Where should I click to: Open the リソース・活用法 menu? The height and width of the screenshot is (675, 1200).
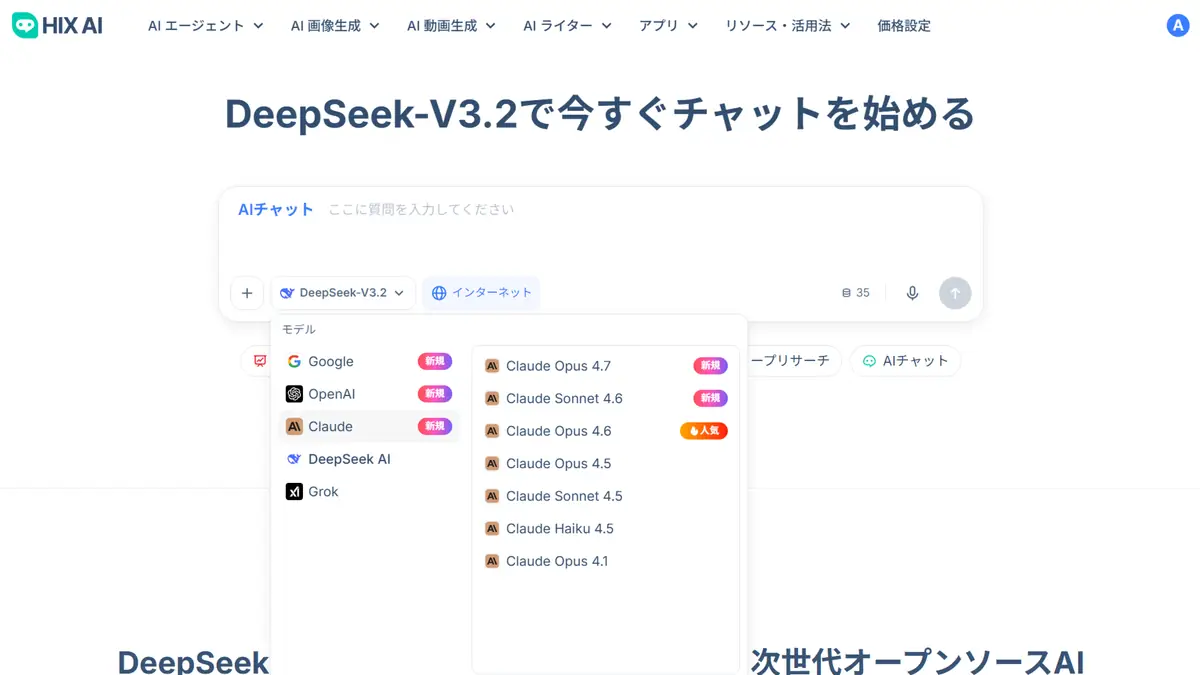(x=788, y=26)
